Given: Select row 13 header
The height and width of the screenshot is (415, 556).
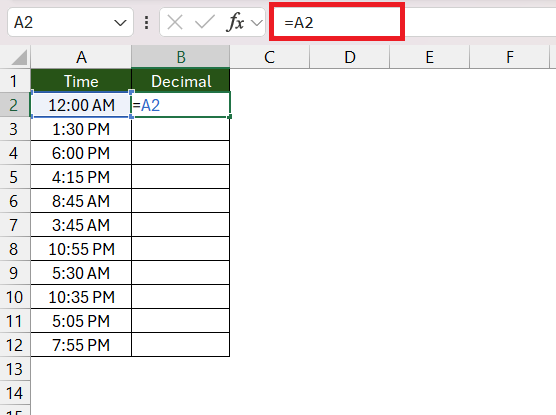Looking at the screenshot, I should [15, 369].
